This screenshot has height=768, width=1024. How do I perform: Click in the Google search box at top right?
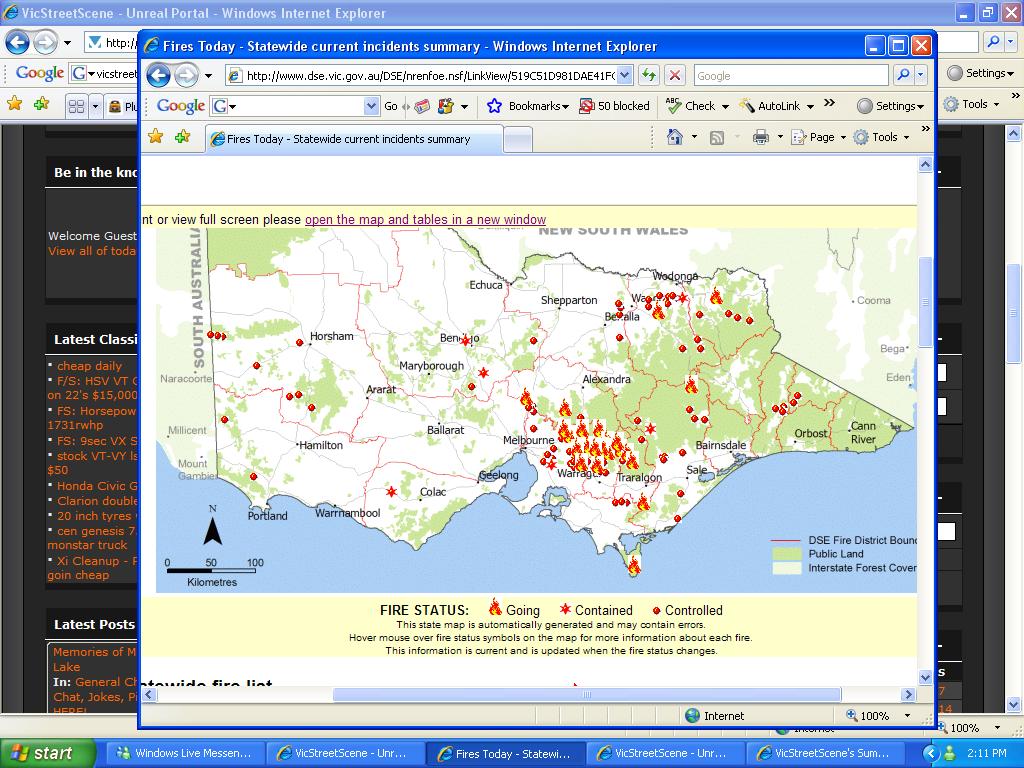(791, 76)
